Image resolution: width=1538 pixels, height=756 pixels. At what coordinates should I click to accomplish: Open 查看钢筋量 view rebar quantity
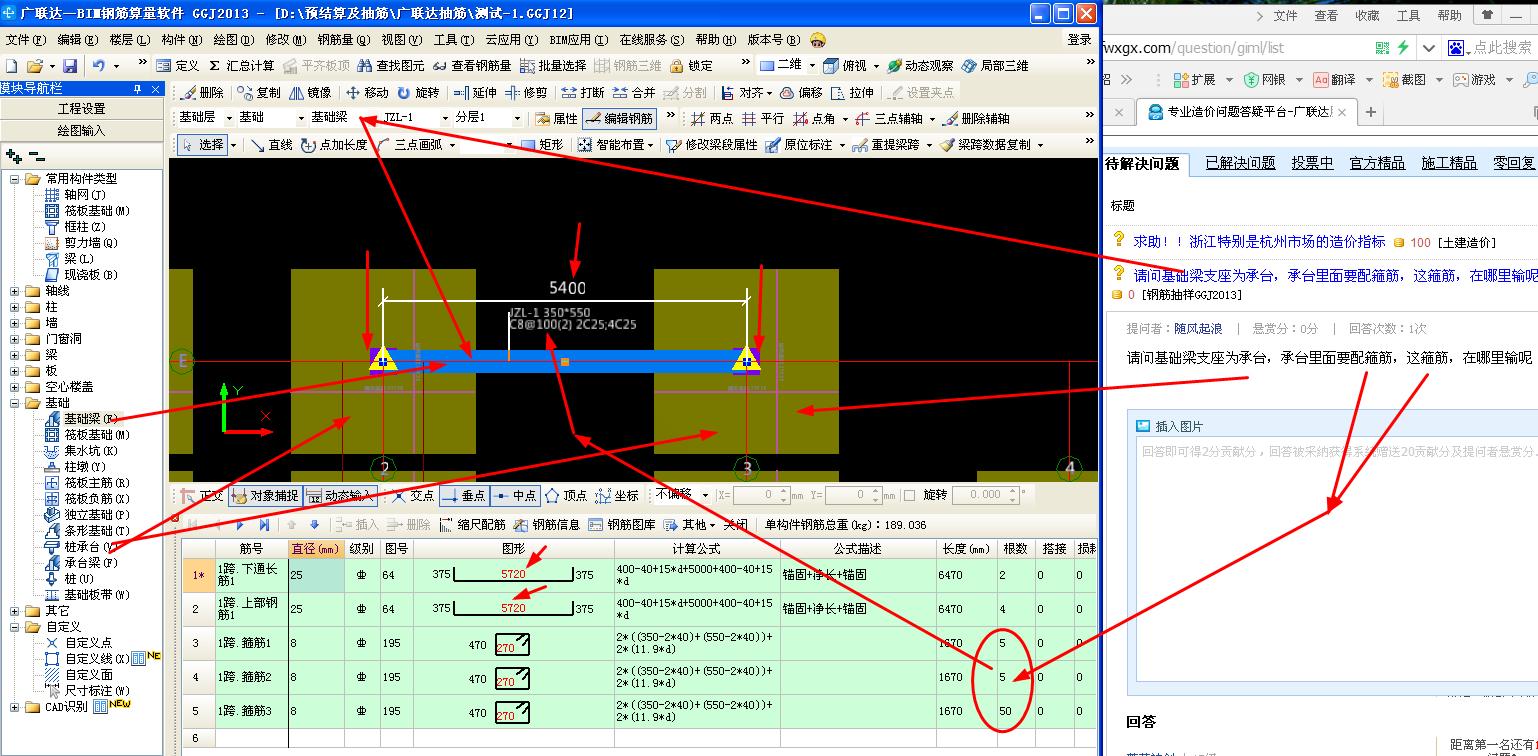coord(472,65)
